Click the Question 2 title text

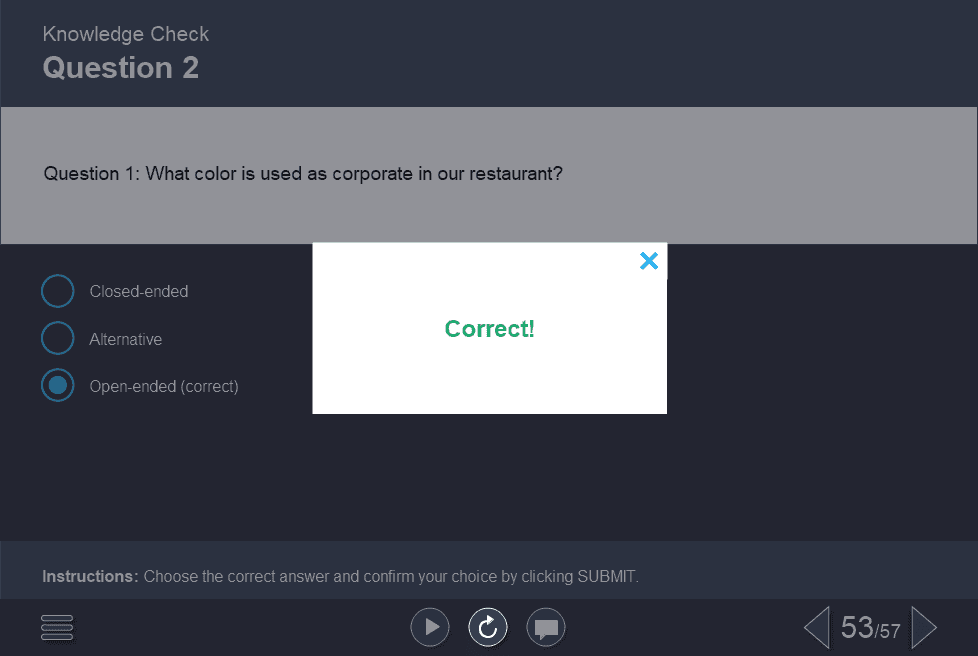(x=121, y=67)
